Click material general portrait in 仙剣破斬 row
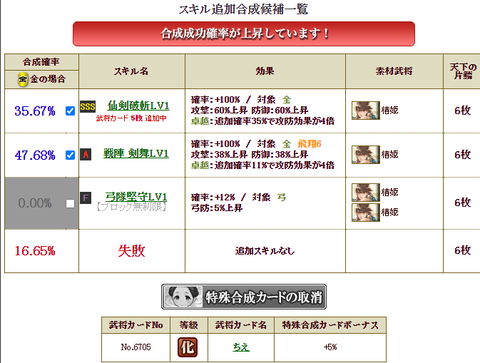This screenshot has width=480, height=363. point(366,110)
